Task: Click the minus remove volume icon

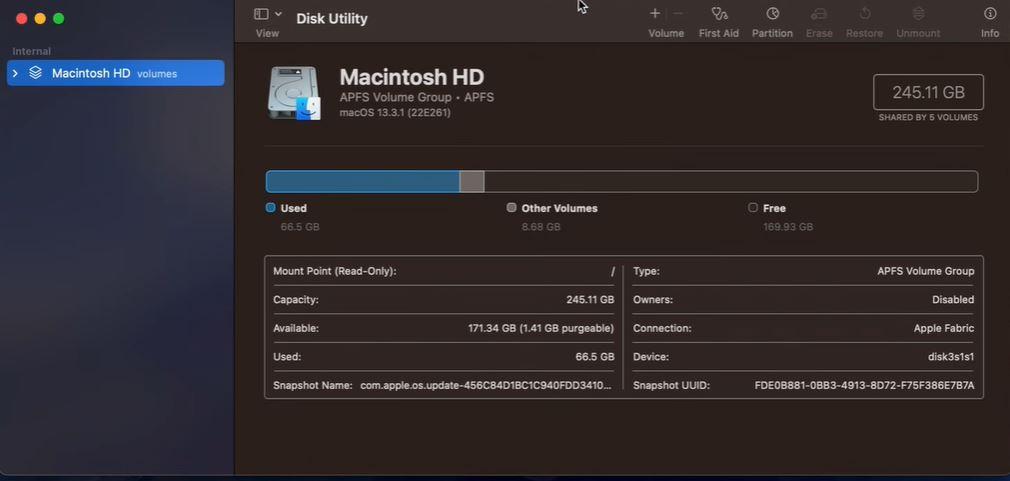Action: [678, 13]
